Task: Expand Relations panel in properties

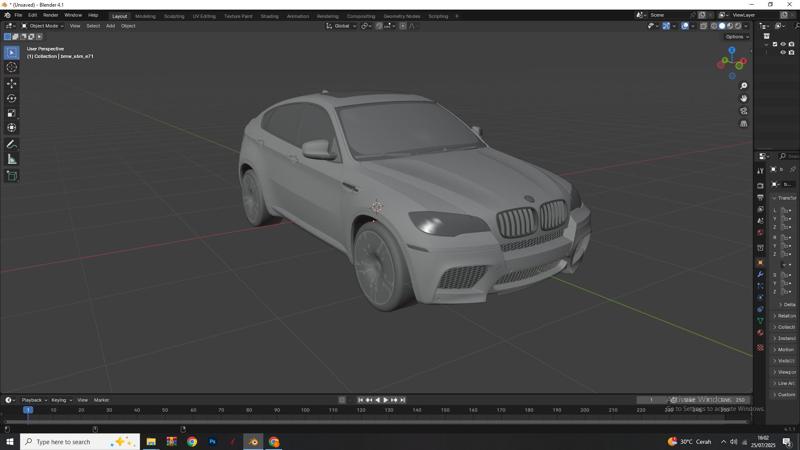Action: click(x=785, y=316)
